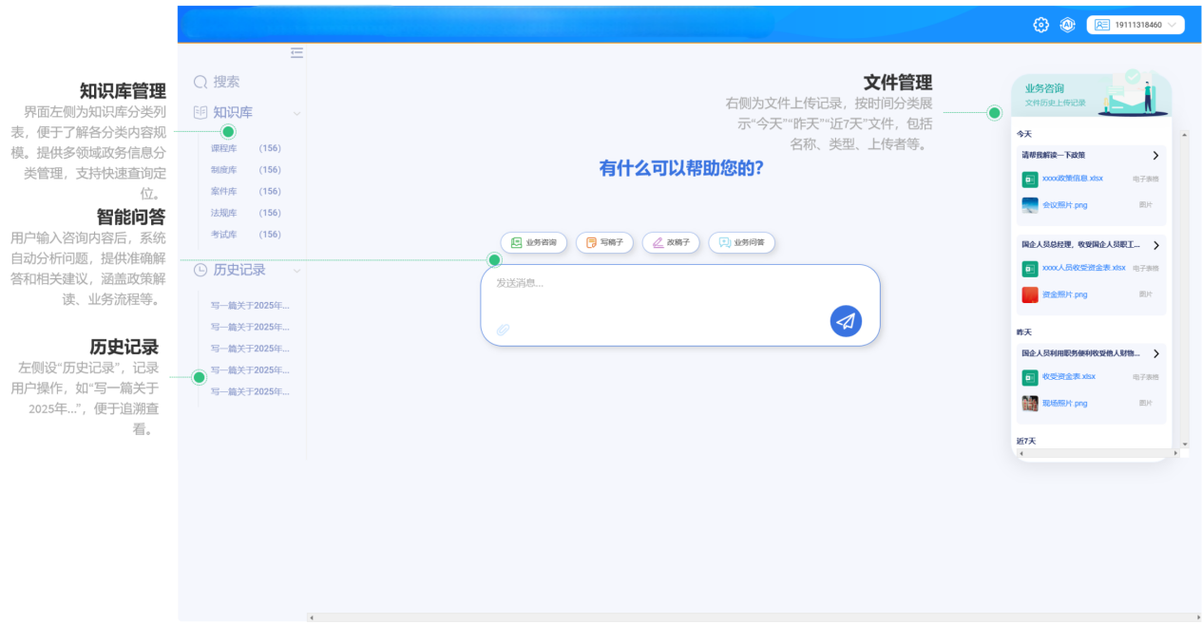
Task: Click the magnifier search icon in the sidebar
Action: (200, 82)
